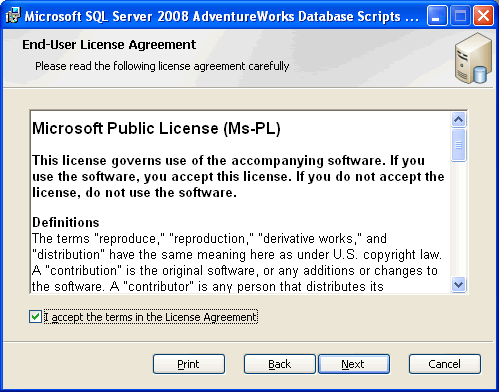
Task: Click 'Please read the following license agreement carefully'
Action: (x=162, y=66)
